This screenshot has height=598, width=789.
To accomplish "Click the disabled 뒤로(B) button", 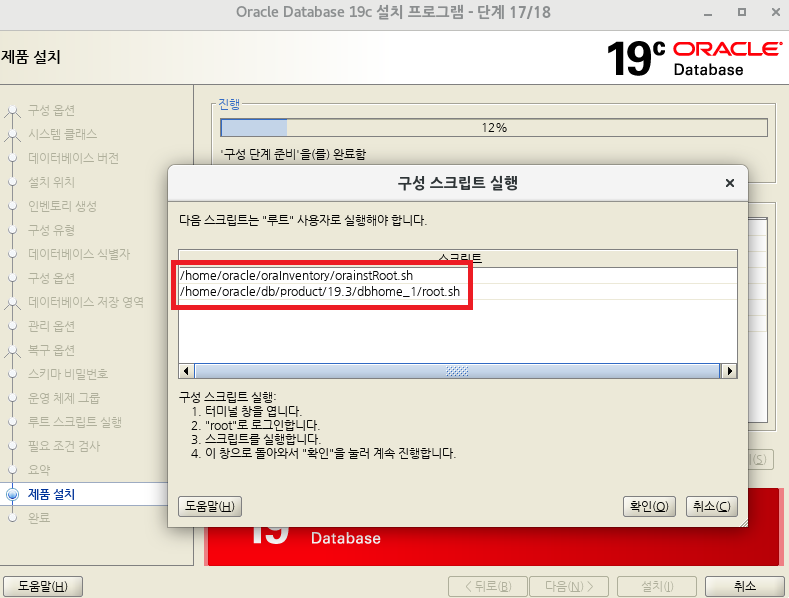I will 488,586.
